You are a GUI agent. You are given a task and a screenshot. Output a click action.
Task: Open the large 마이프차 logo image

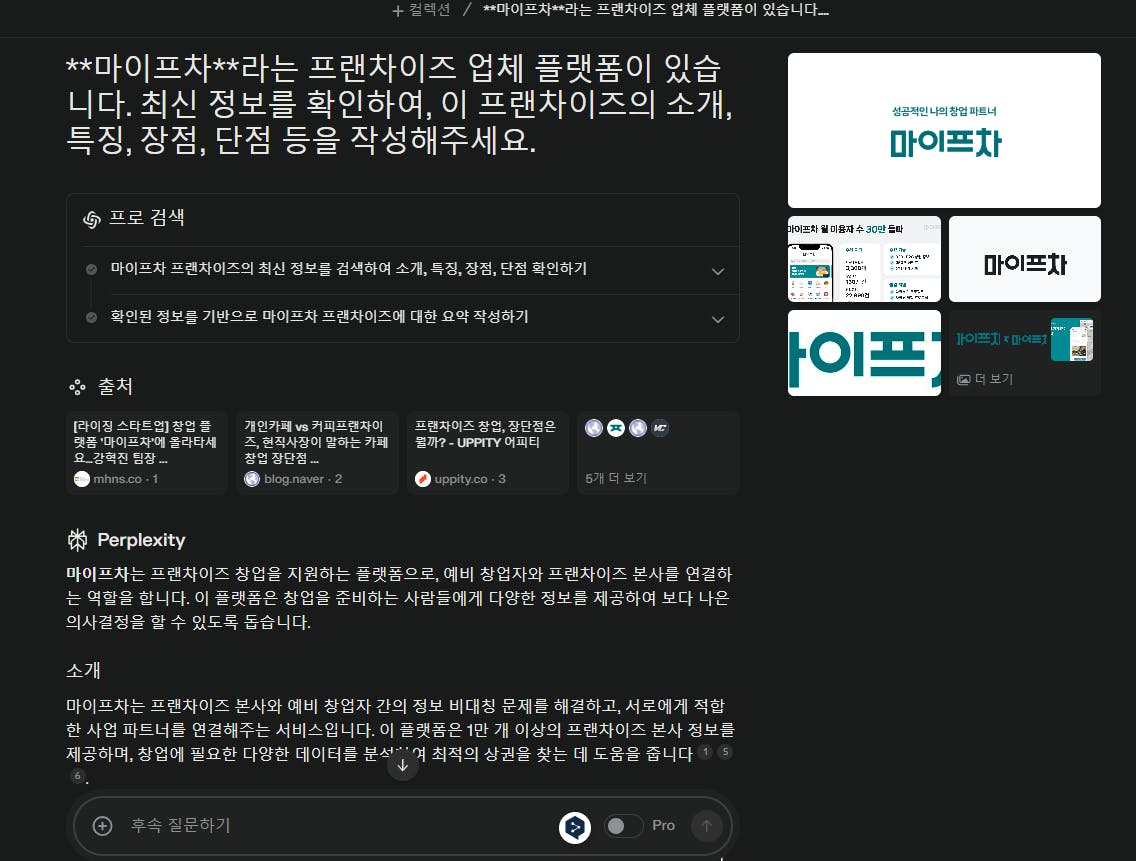[944, 130]
